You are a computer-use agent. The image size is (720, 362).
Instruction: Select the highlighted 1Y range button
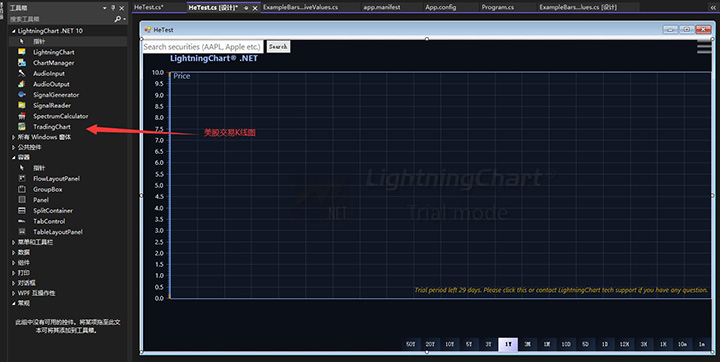(x=508, y=344)
